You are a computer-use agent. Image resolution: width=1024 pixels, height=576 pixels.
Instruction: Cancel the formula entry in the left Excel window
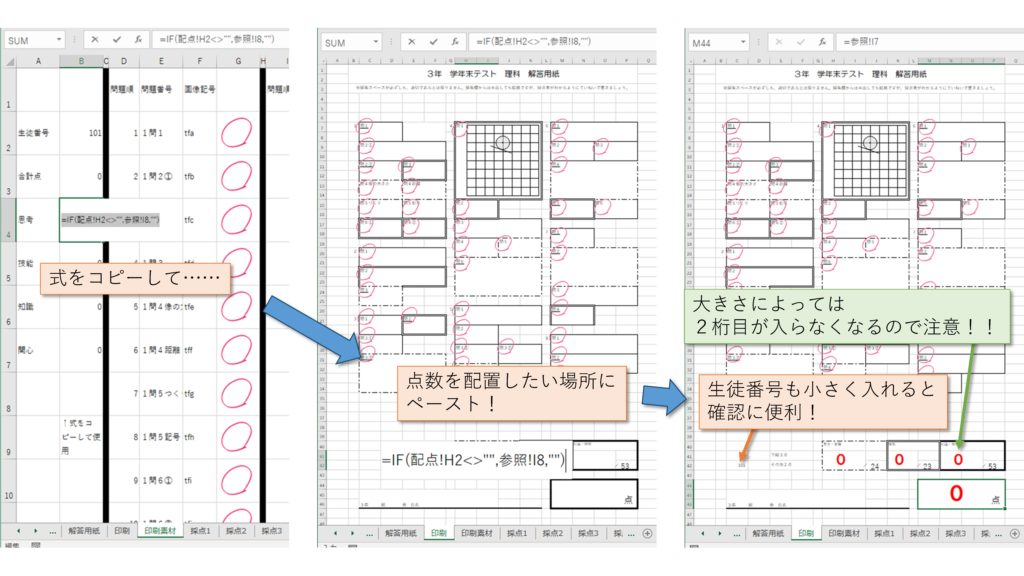coord(95,40)
